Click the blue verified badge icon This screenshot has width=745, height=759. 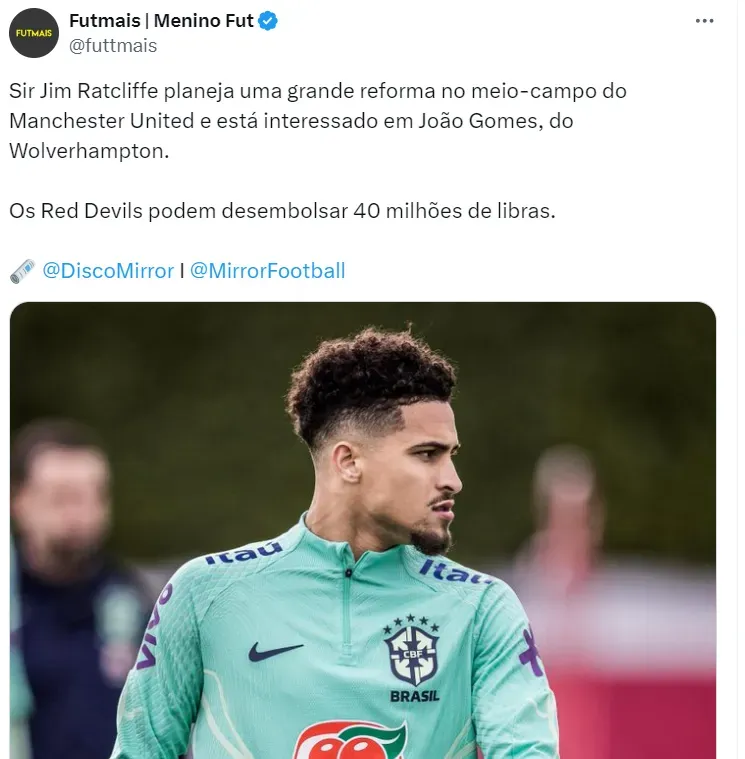pyautogui.click(x=268, y=21)
